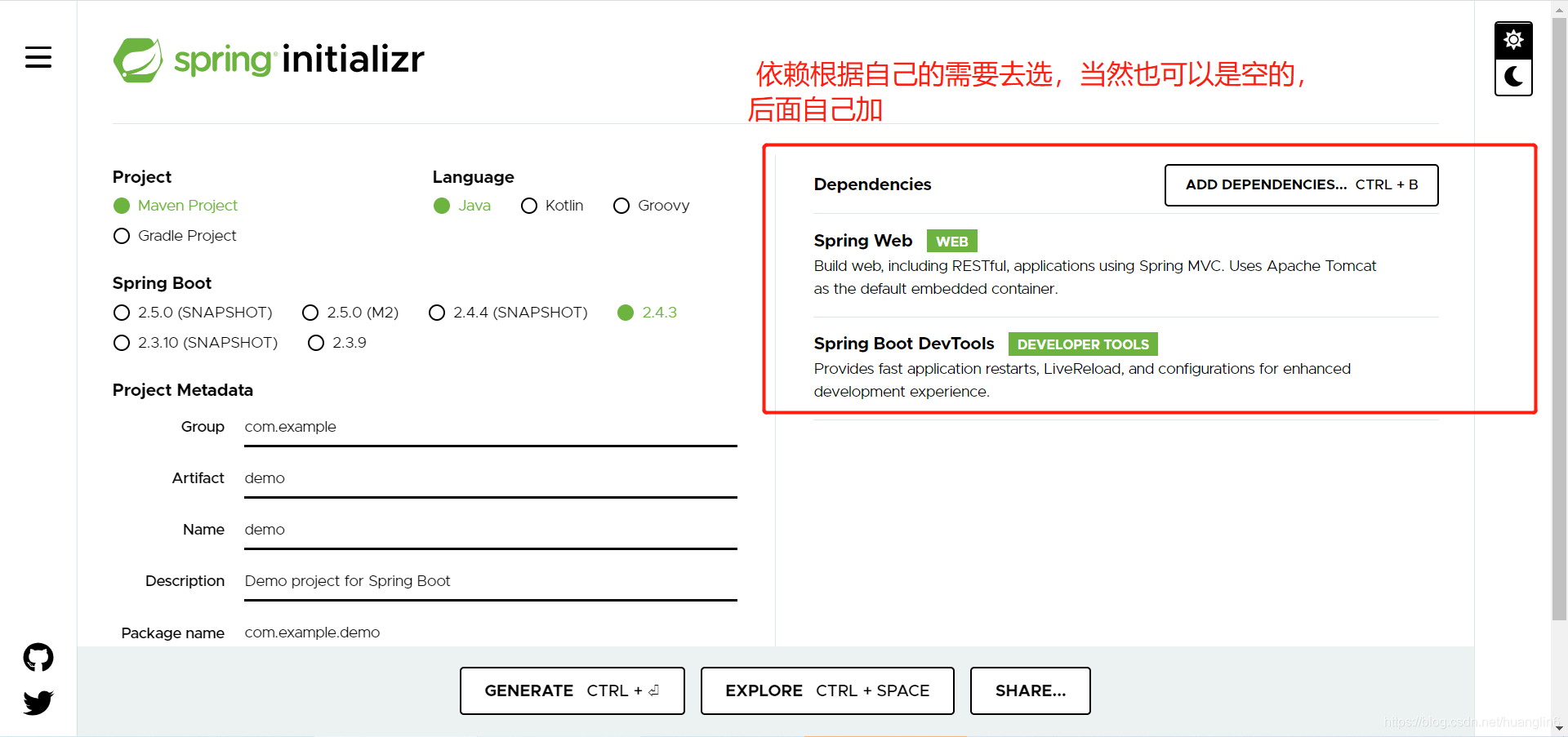Click the Generate button
The image size is (1568, 737).
click(572, 690)
